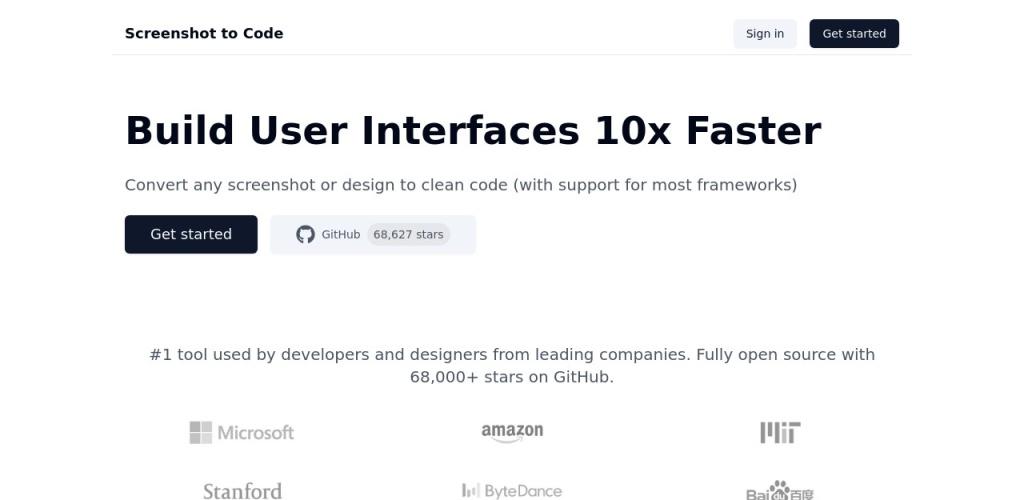The width and height of the screenshot is (1024, 500).
Task: Go home via Screenshot to Code title
Action: pos(204,33)
